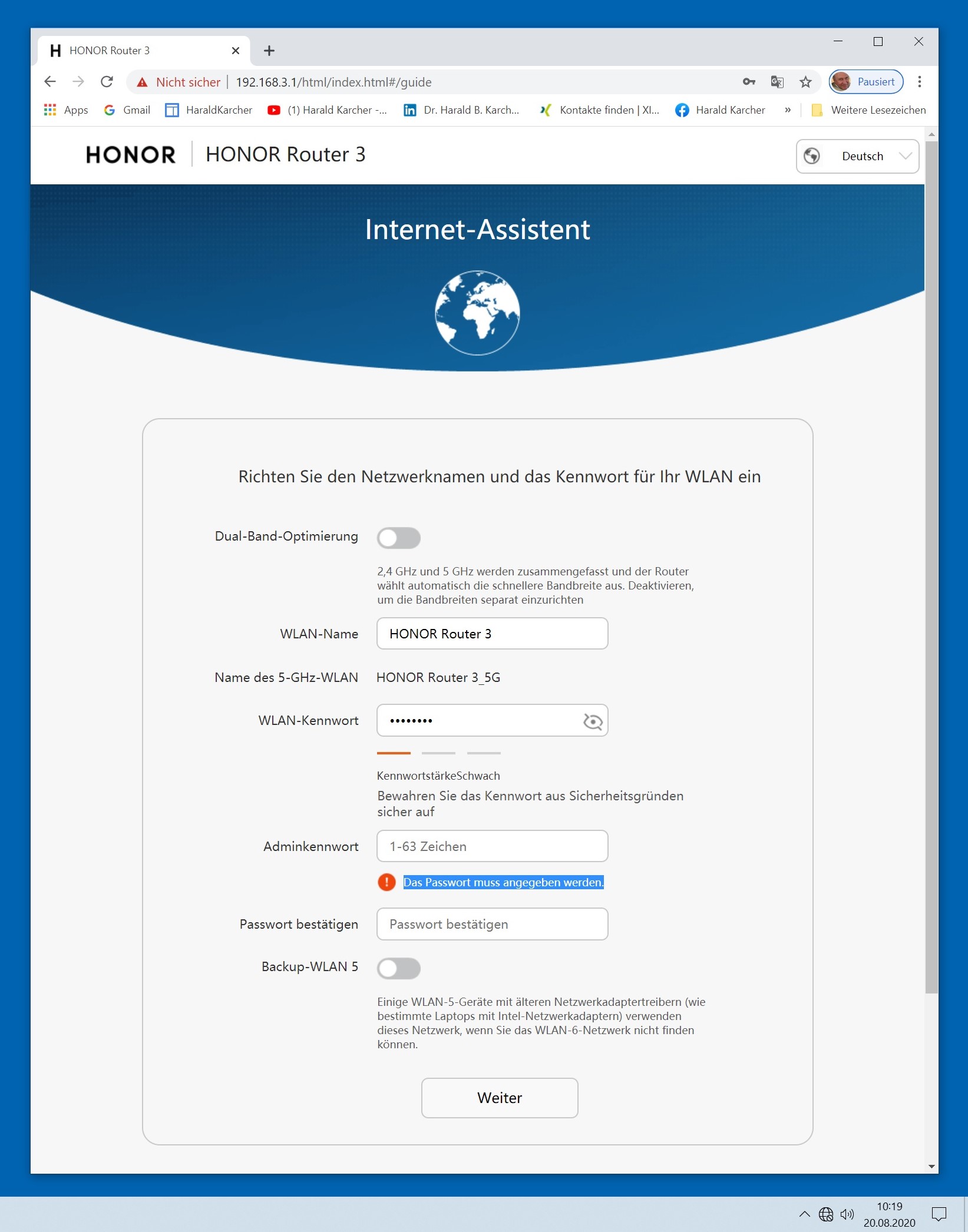Click the WLAN-Kennwort password field
The image size is (968, 1232).
(x=493, y=720)
